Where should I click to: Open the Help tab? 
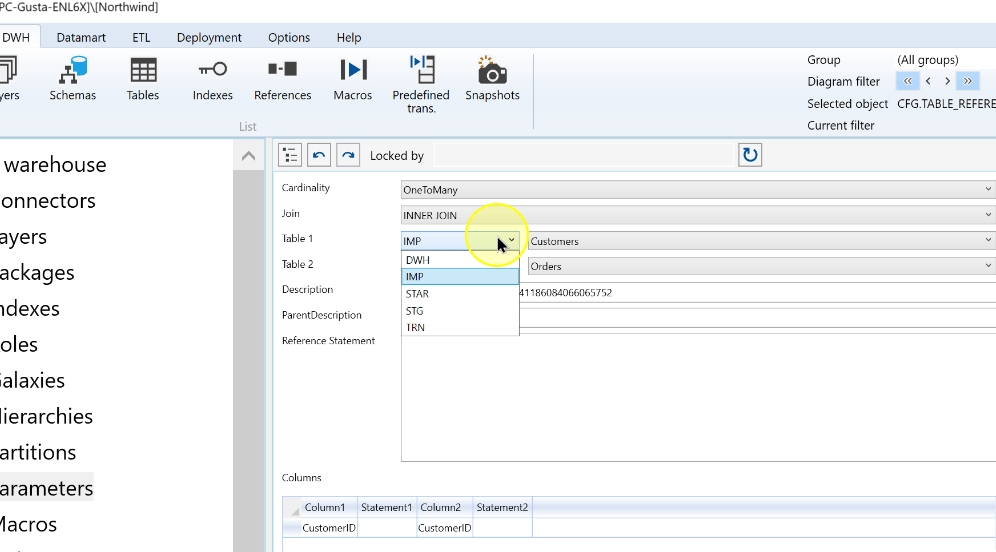[x=349, y=37]
